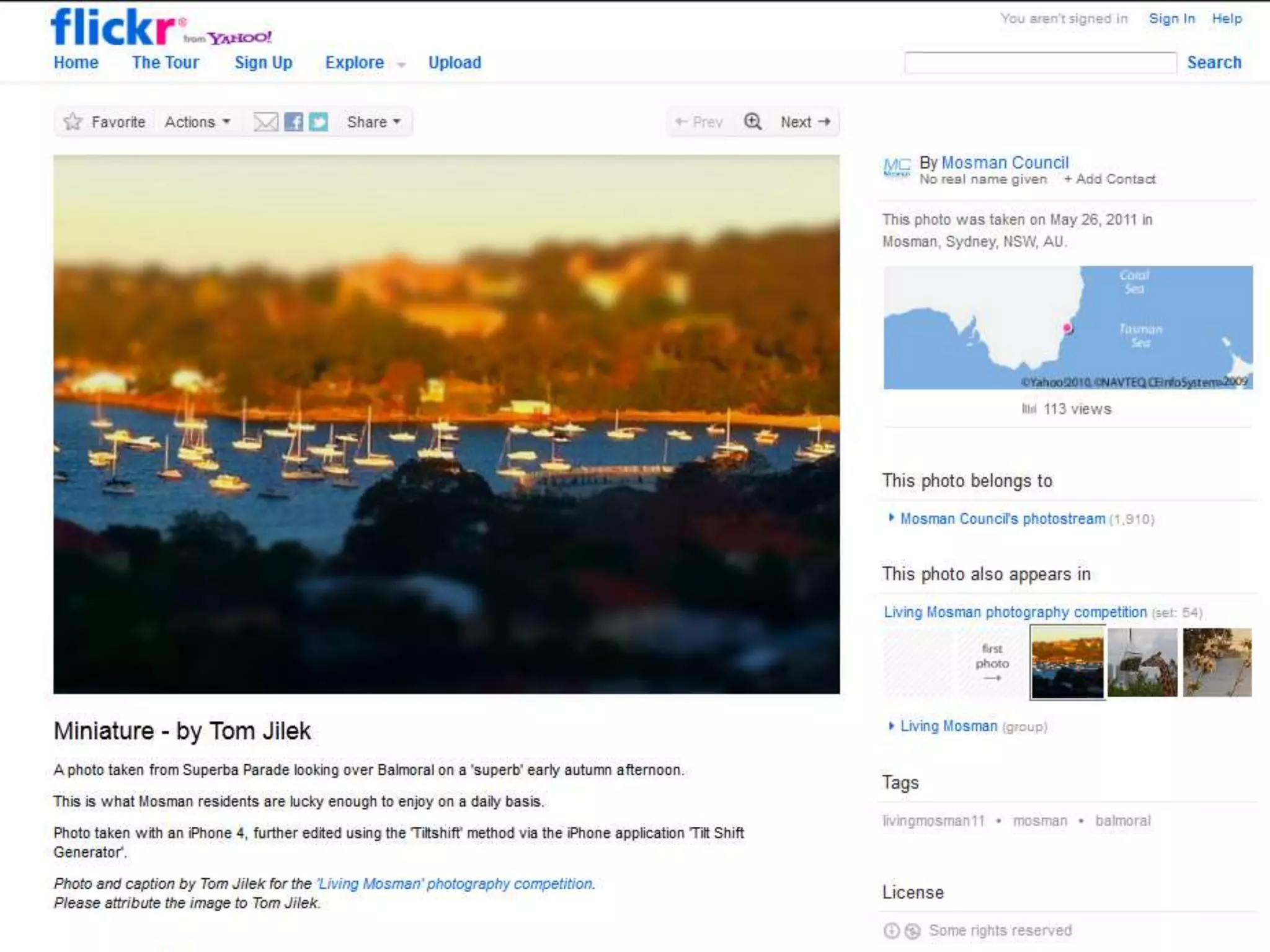Expand Mosman Council's photostream

click(891, 518)
